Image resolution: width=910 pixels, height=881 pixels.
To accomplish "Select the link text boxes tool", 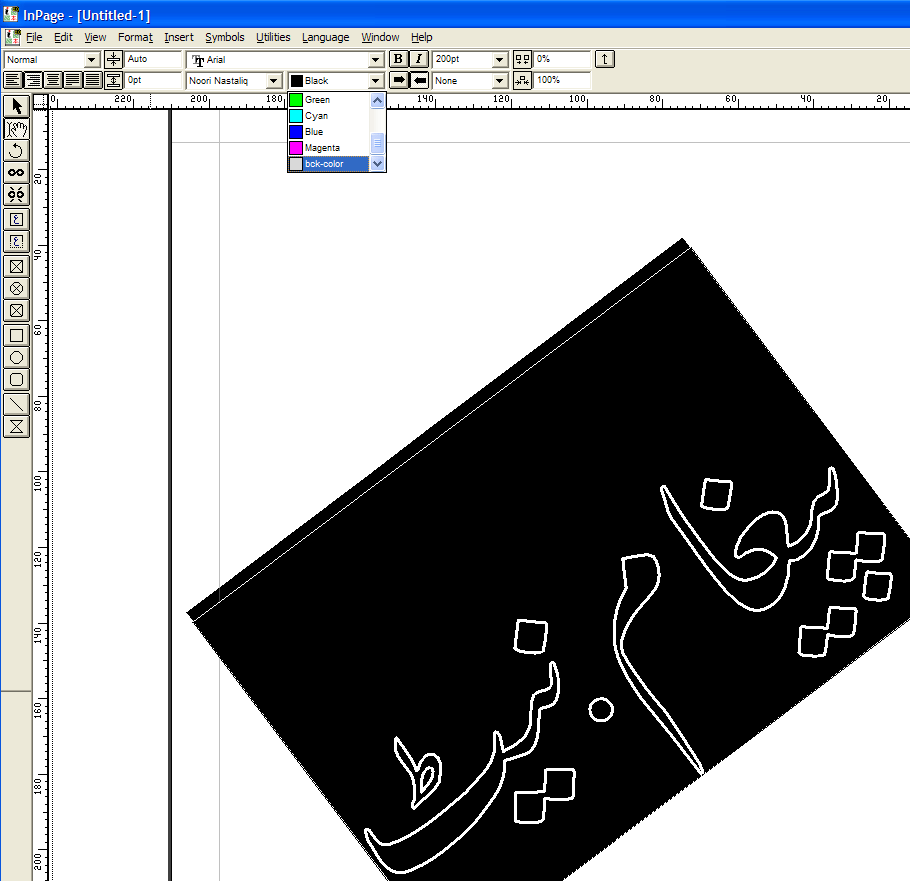I will coord(16,173).
